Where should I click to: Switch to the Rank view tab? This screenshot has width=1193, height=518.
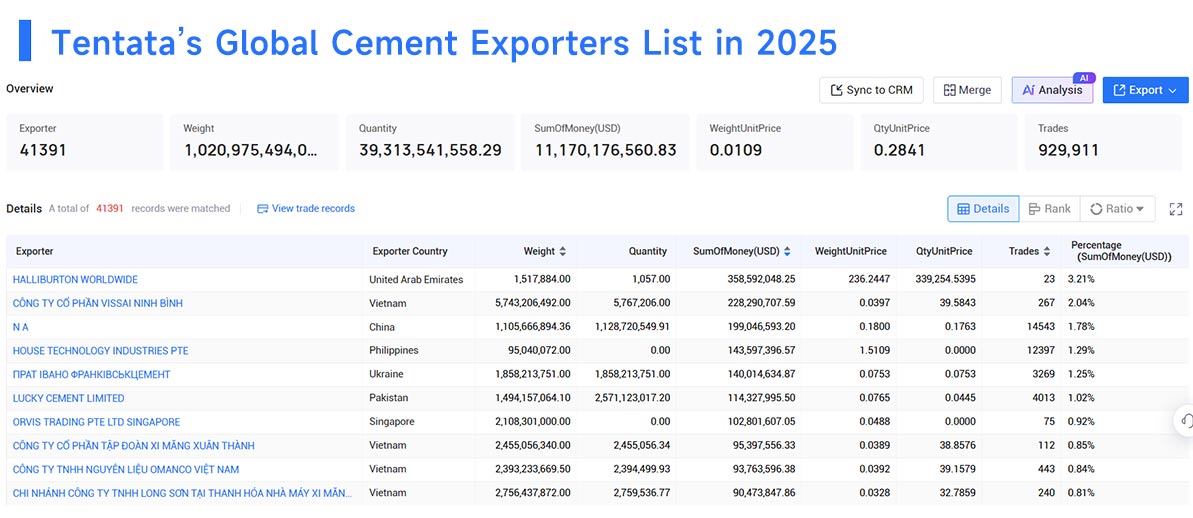1049,208
